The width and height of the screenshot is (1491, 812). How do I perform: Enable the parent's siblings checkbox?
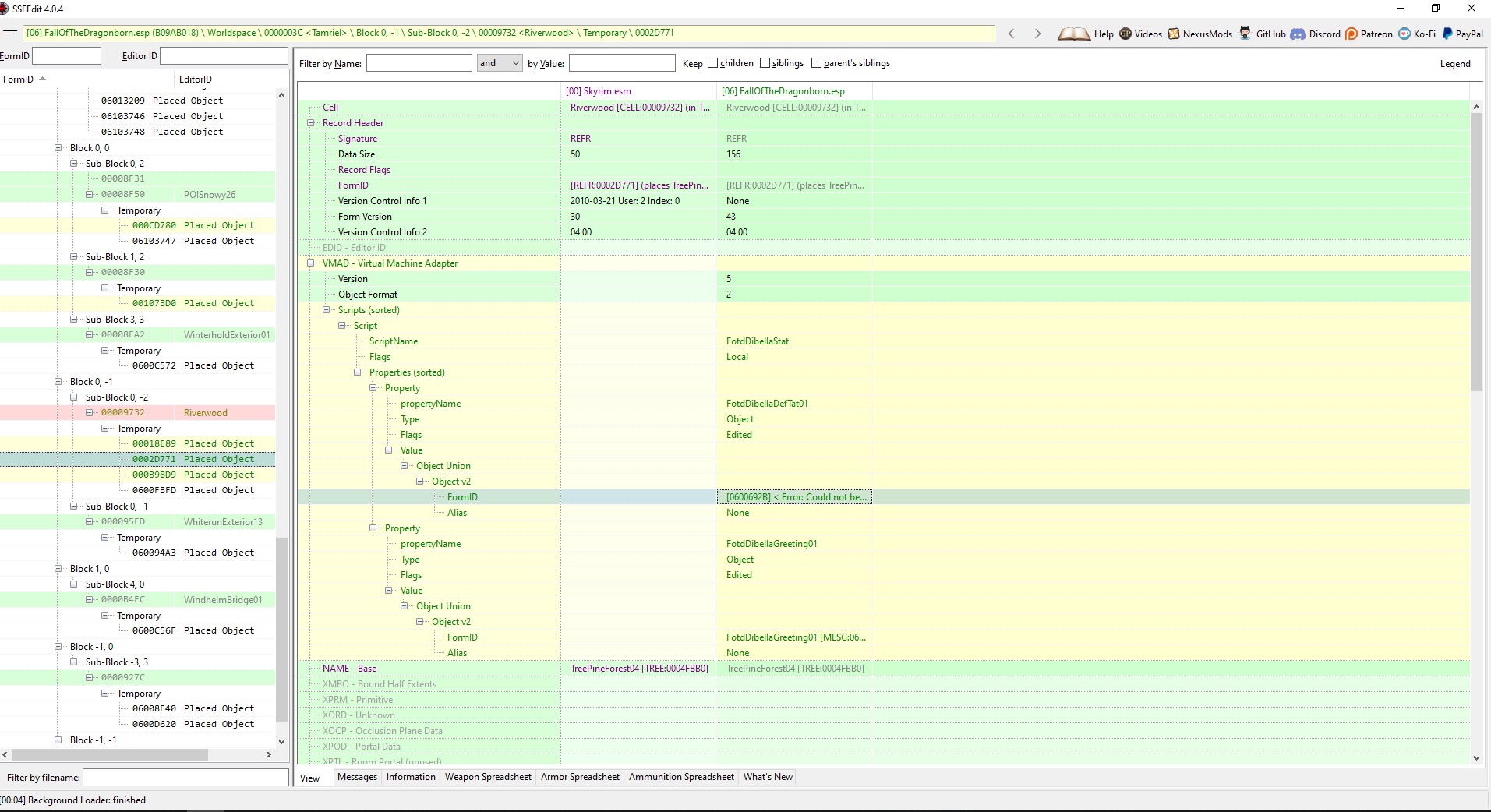pos(816,63)
